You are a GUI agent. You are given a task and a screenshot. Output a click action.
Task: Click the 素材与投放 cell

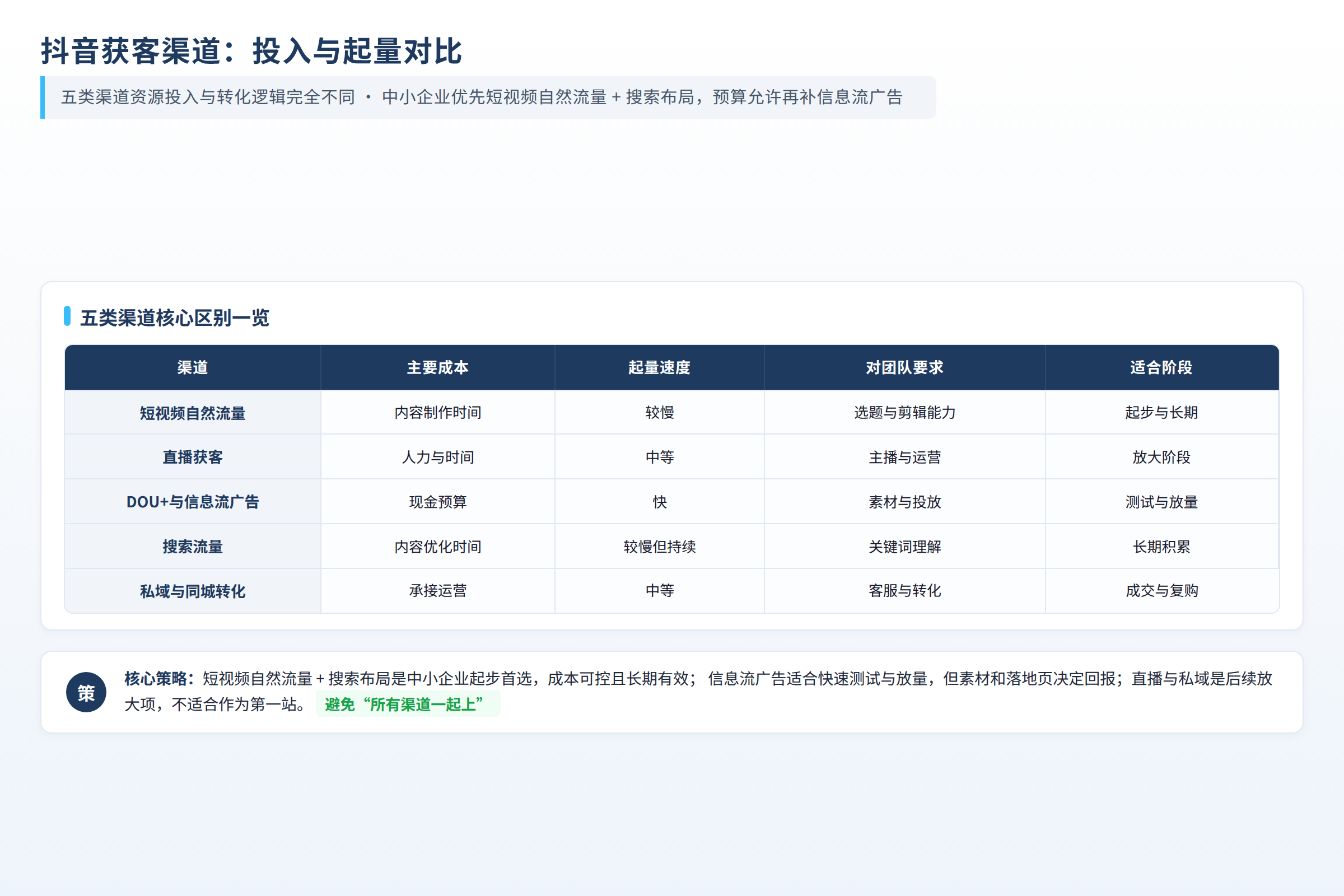[904, 502]
